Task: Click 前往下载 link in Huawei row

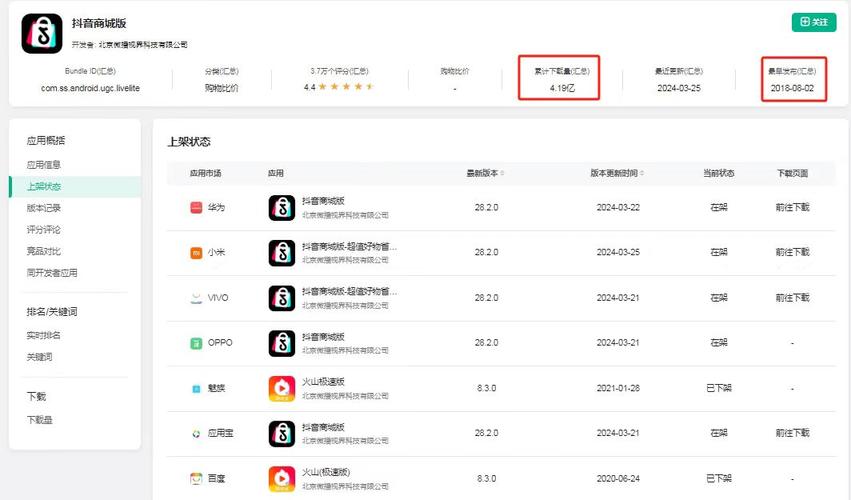Action: tap(792, 207)
